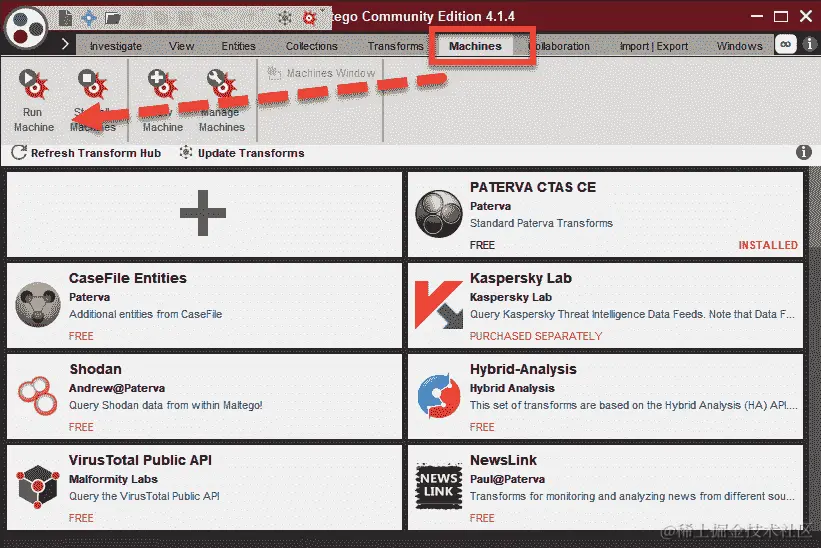
Task: Open the Import | Export tab
Action: pyautogui.click(x=653, y=46)
